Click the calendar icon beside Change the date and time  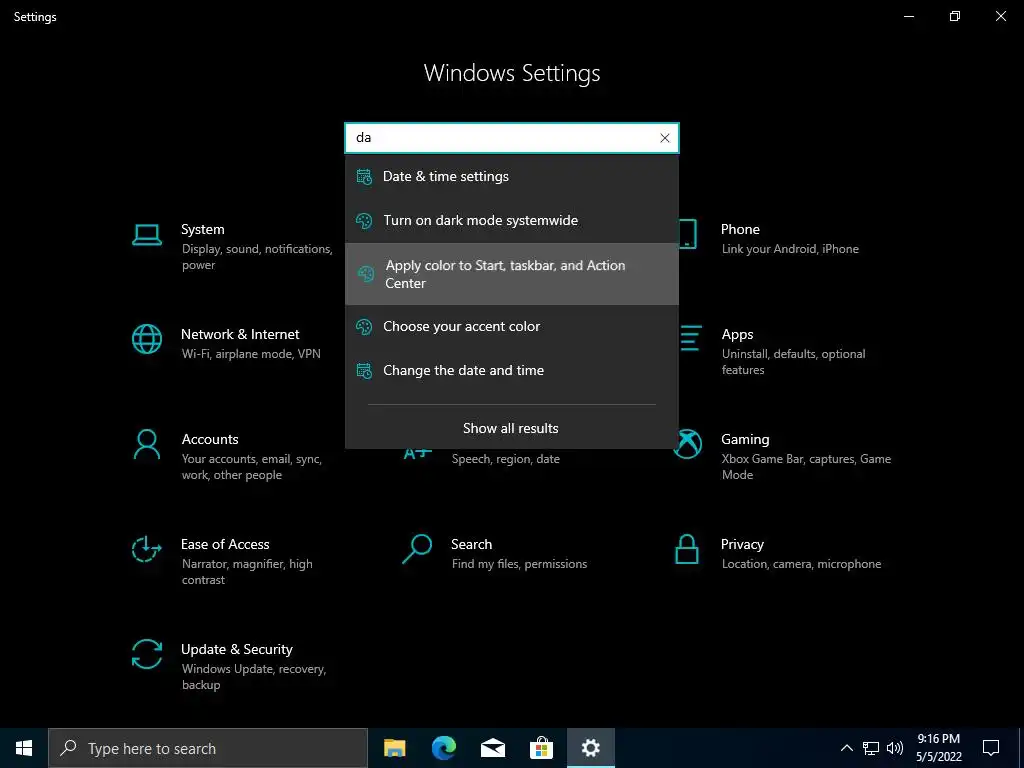(x=364, y=370)
